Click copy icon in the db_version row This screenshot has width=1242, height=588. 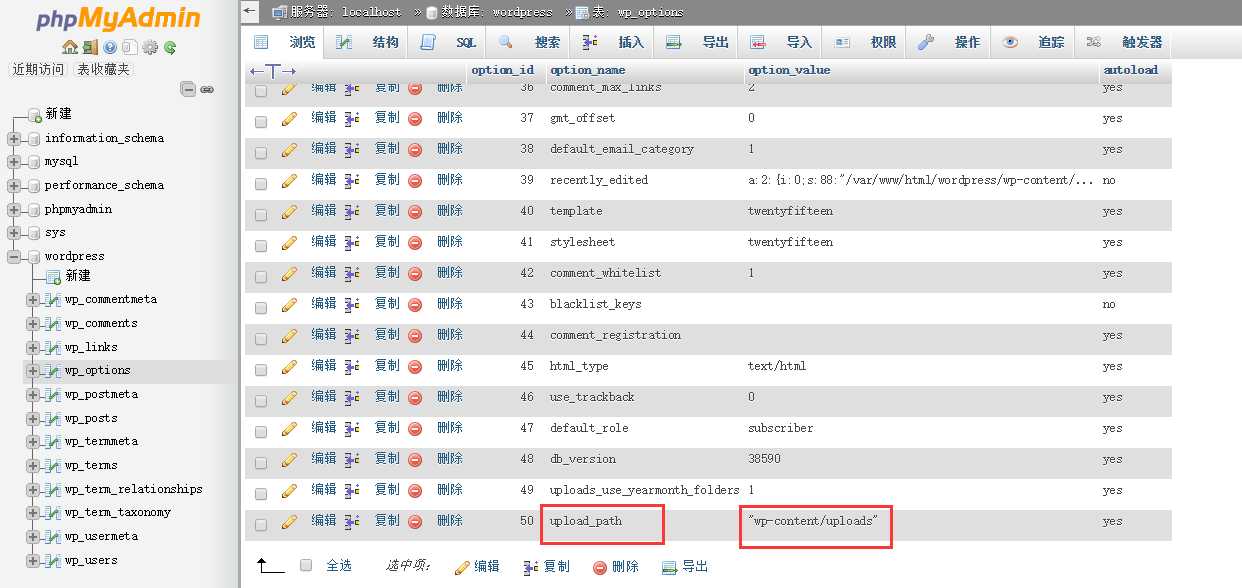point(352,459)
